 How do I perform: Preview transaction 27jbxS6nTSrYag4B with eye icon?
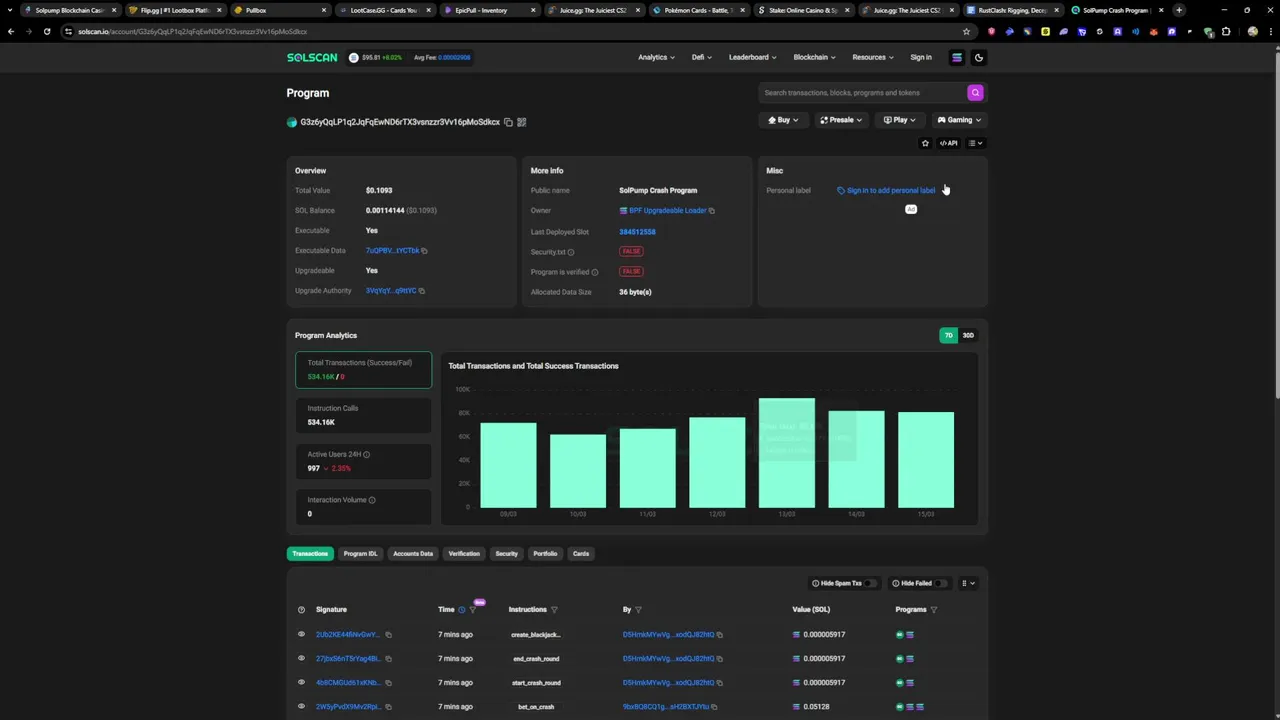[301, 658]
